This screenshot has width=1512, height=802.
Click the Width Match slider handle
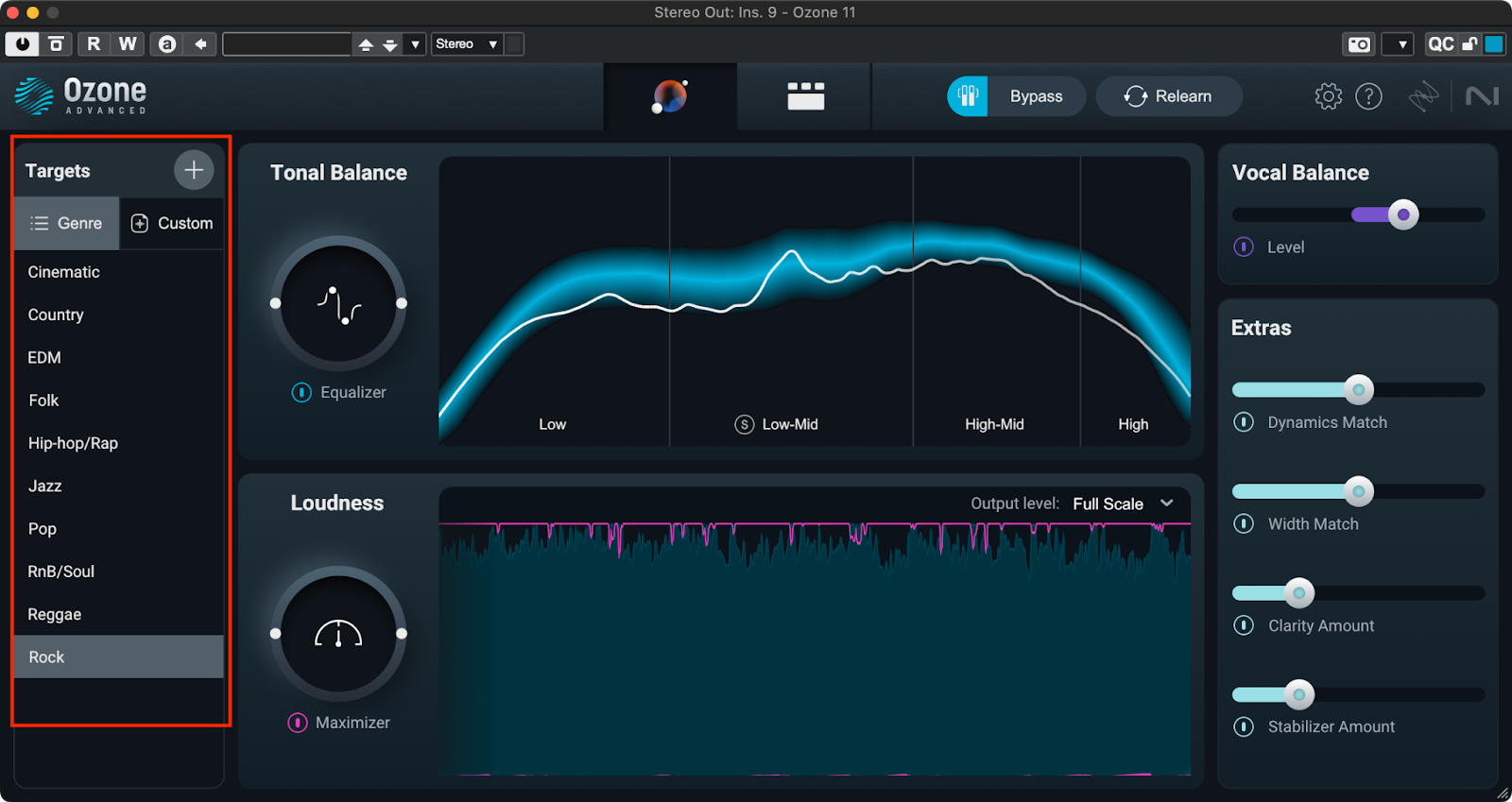1358,491
